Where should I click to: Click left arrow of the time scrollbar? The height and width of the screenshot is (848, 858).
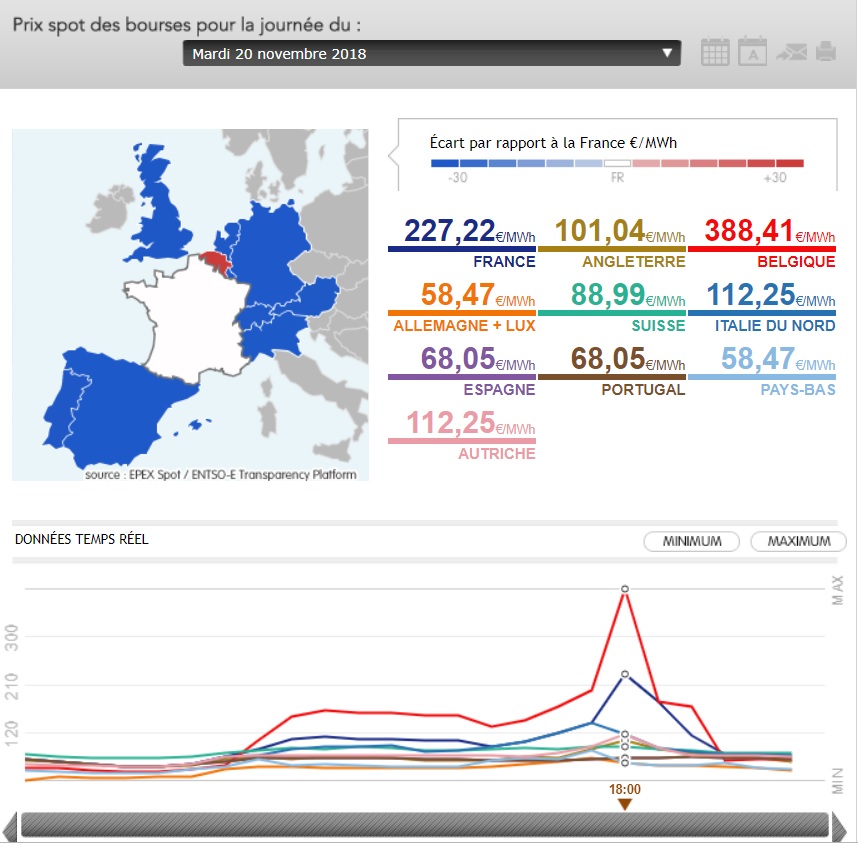coord(10,826)
